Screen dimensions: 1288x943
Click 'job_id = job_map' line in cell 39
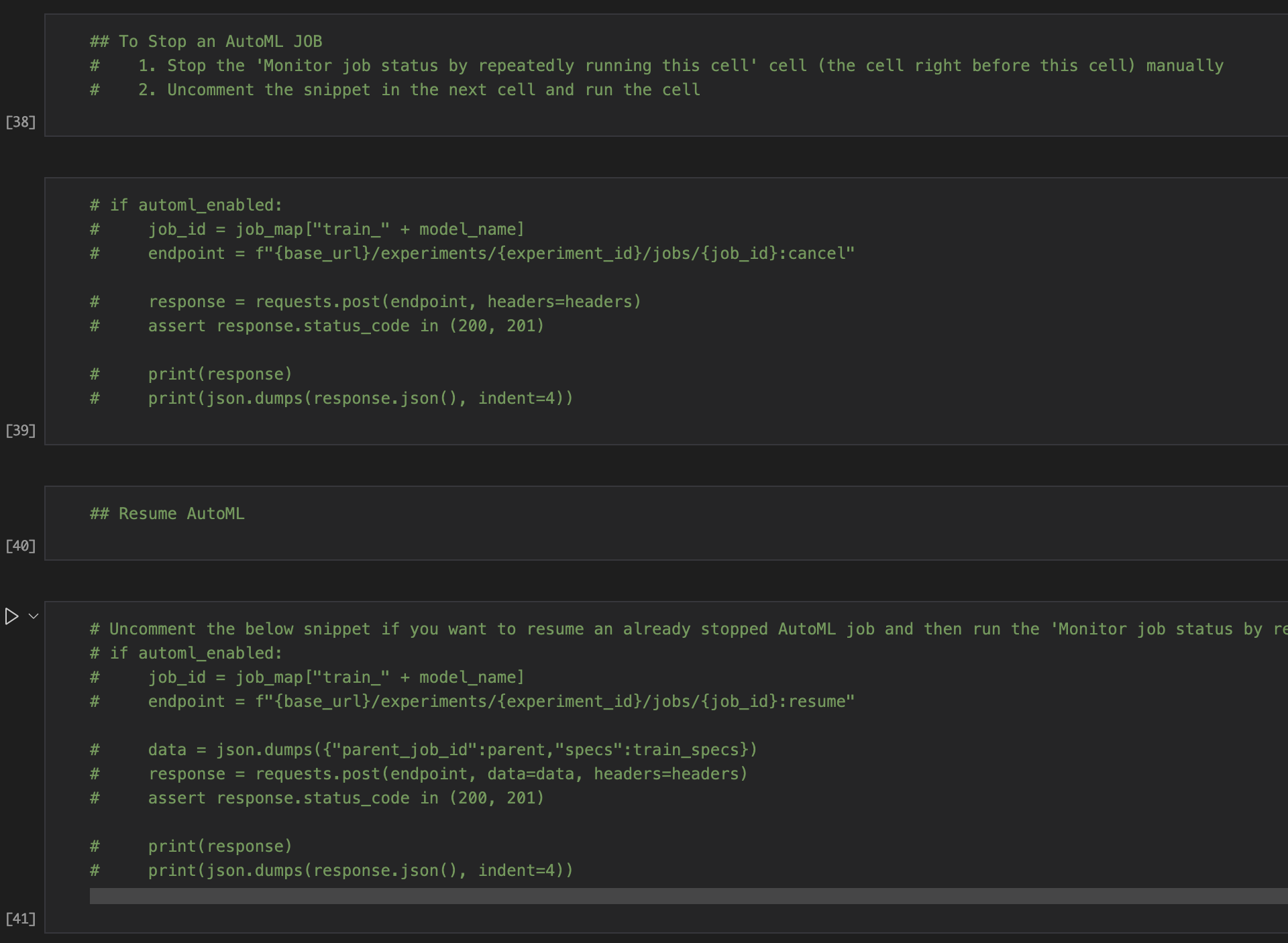(307, 229)
